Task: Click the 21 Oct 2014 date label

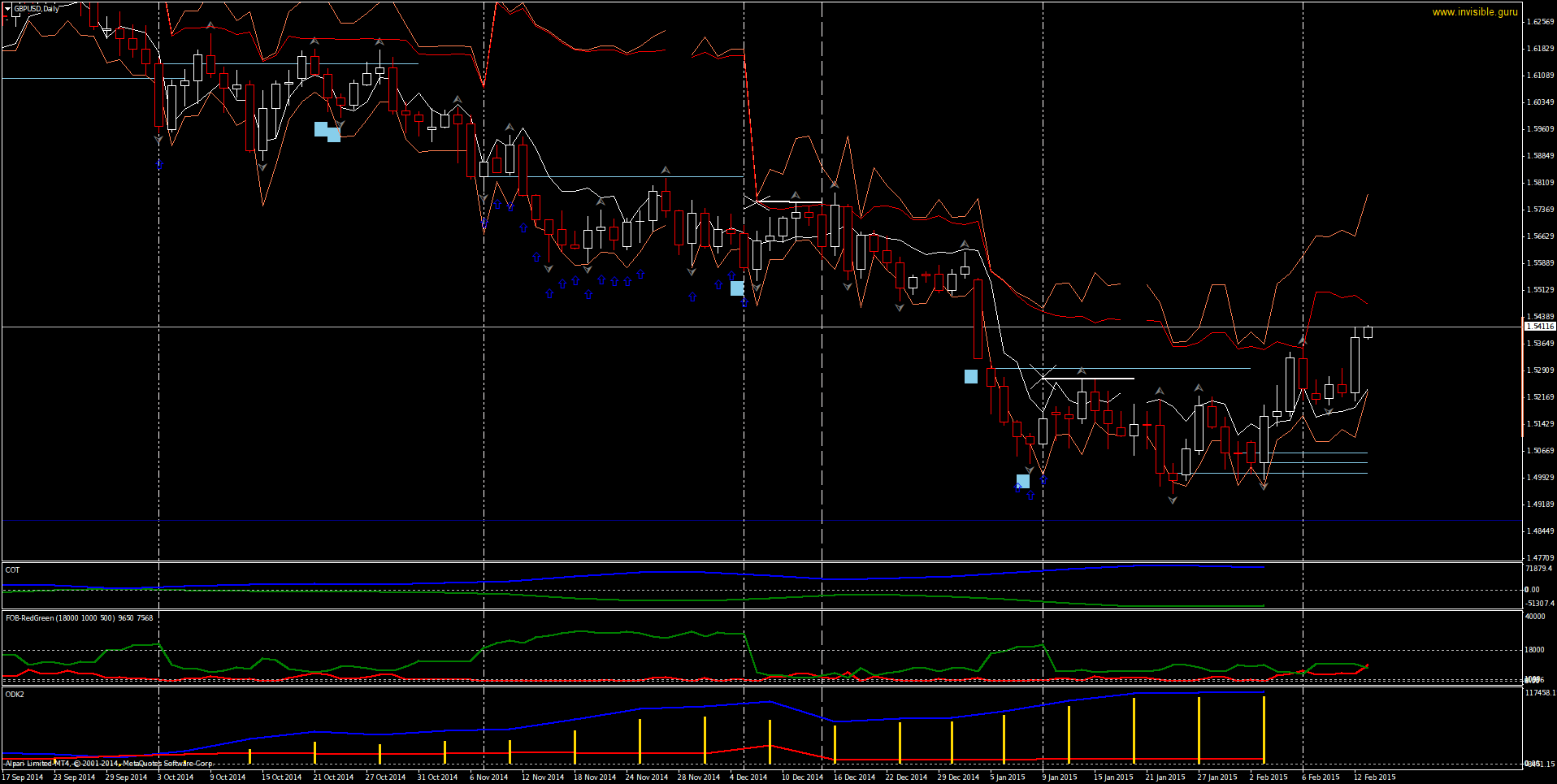Action: pyautogui.click(x=333, y=778)
